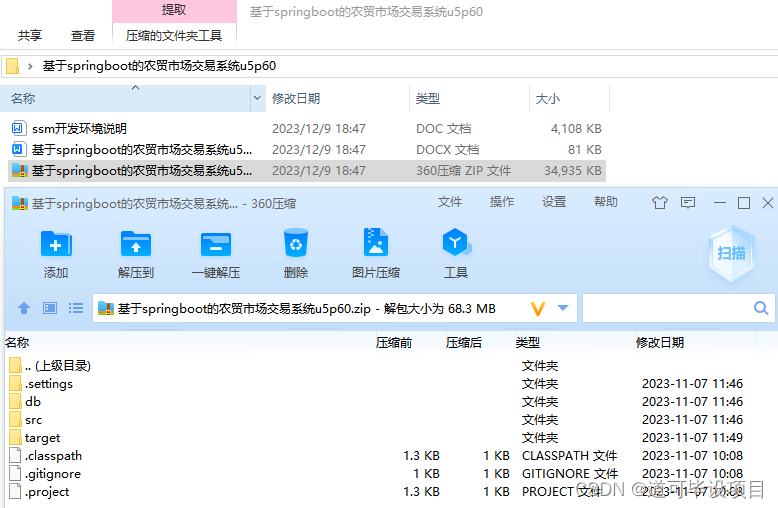Click the search magnifier icon in 360压缩
Screen dimensions: 778x508
(761, 308)
